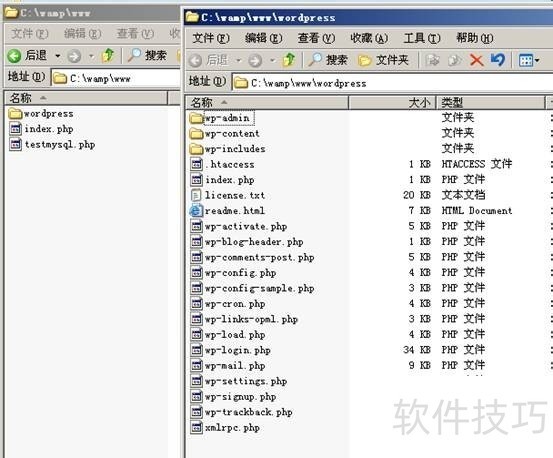
Task: Open File (文件) menu in www window
Action: pyautogui.click(x=30, y=34)
